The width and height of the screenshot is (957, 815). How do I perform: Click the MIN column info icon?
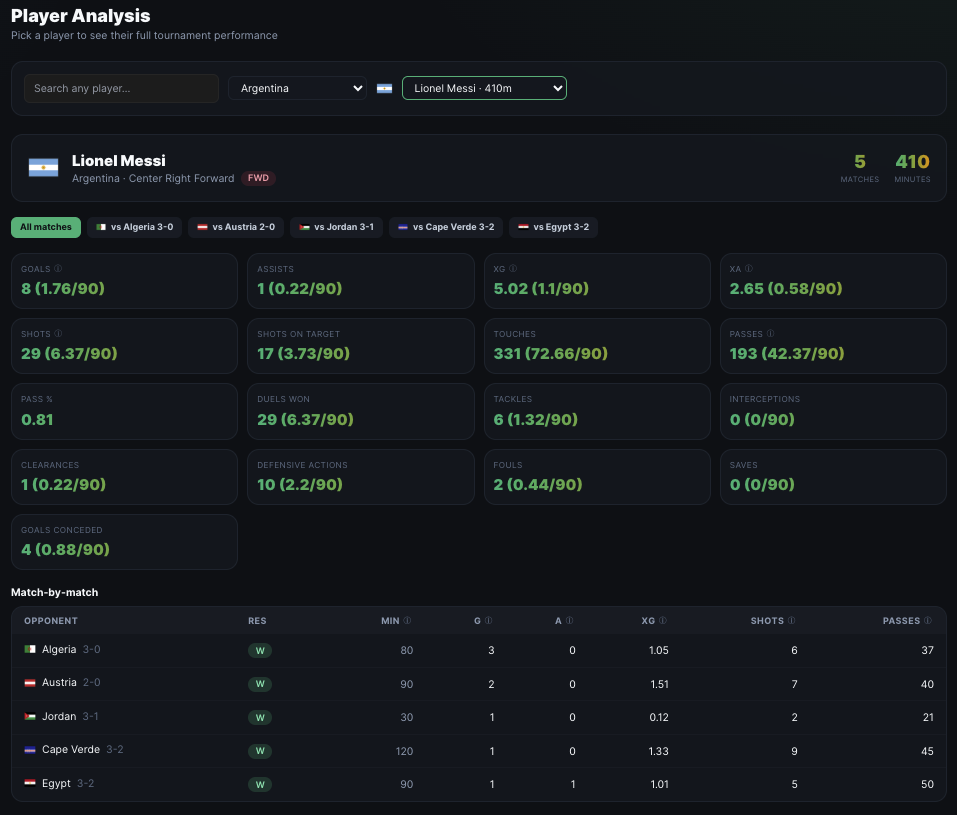coord(407,620)
